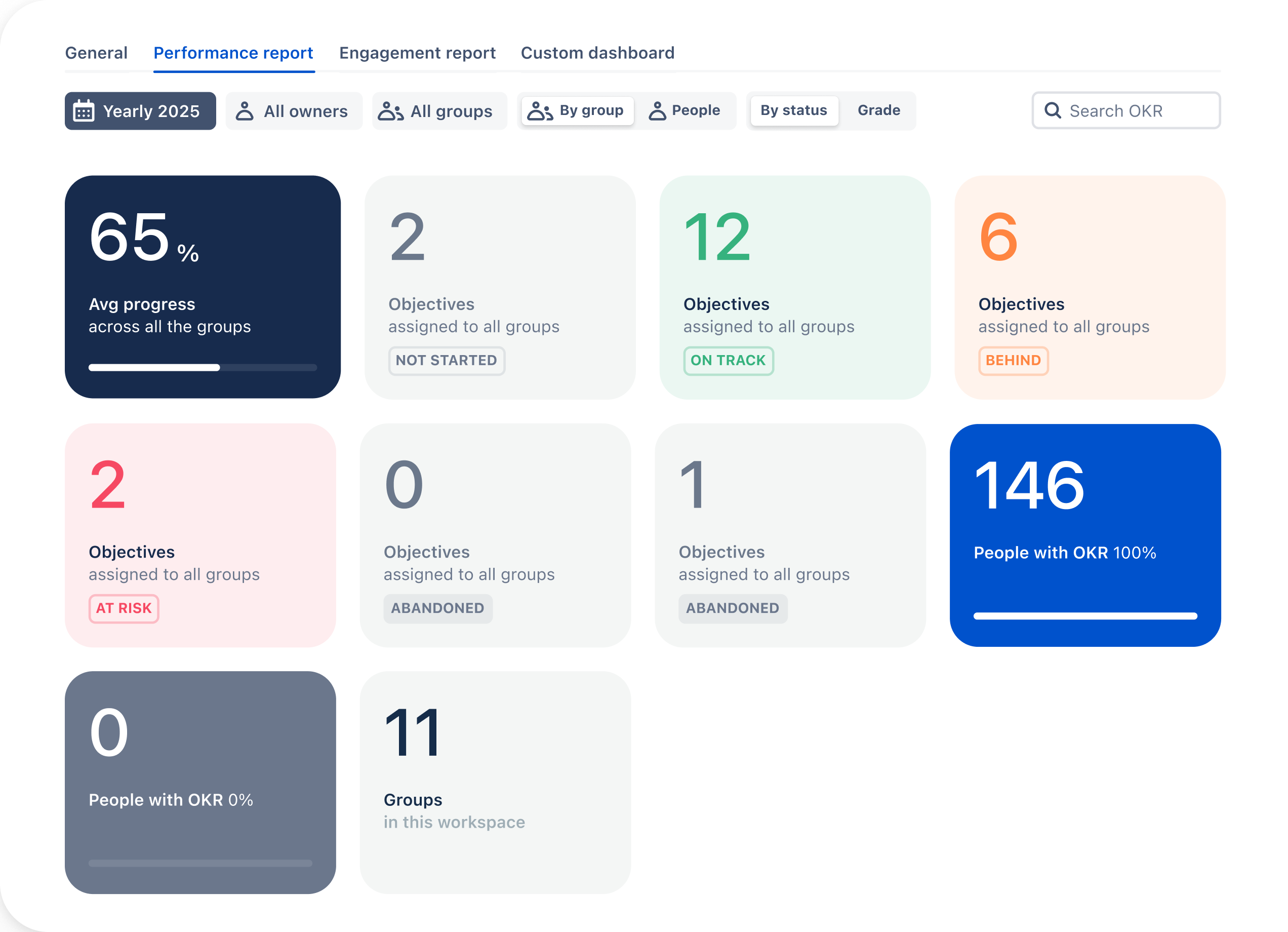
Task: Click the calendar icon in Yearly 2025
Action: coord(84,111)
